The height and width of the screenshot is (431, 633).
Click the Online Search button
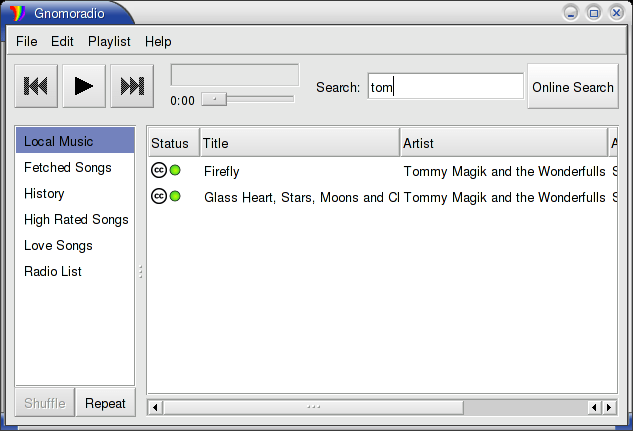pyautogui.click(x=572, y=87)
